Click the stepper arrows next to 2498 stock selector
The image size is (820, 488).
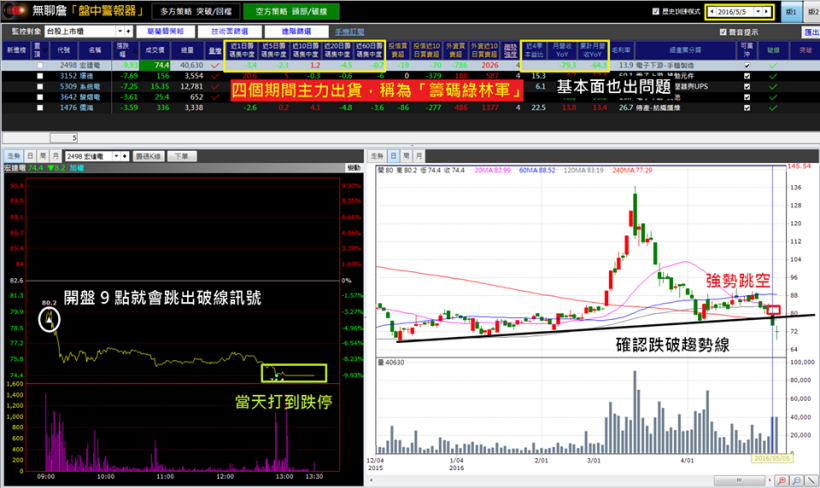tap(127, 157)
